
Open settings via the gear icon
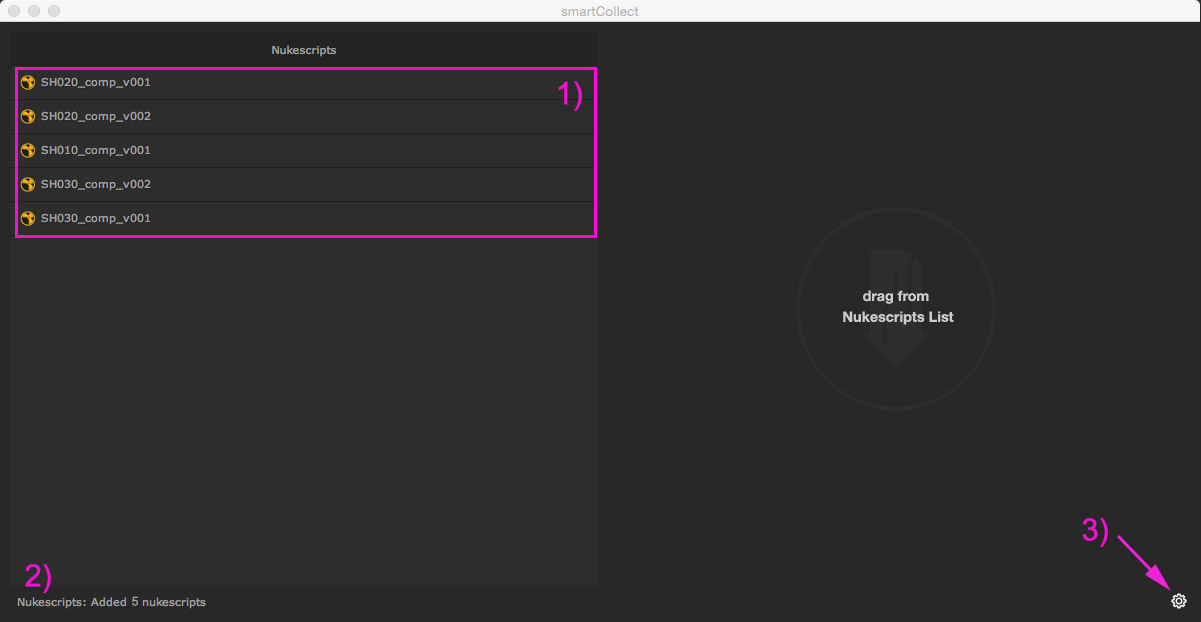click(x=1179, y=601)
